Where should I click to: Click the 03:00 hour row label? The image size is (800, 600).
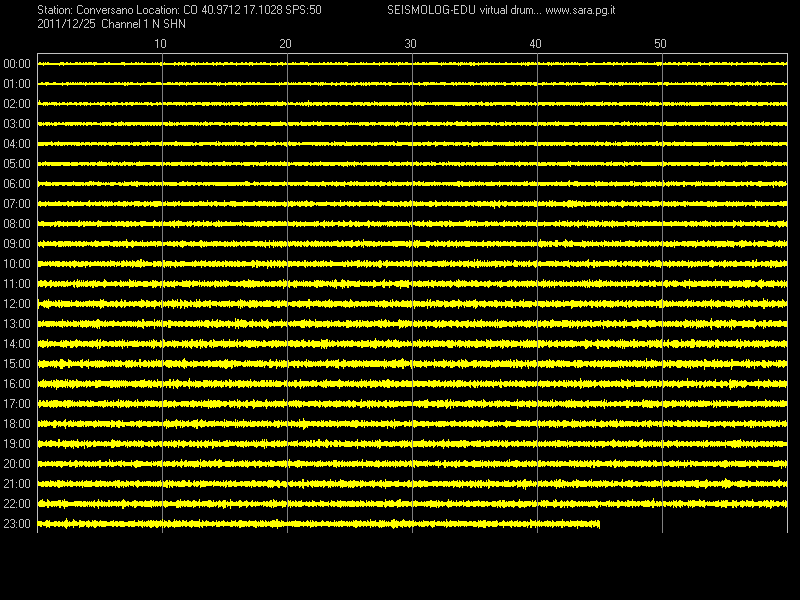point(17,123)
